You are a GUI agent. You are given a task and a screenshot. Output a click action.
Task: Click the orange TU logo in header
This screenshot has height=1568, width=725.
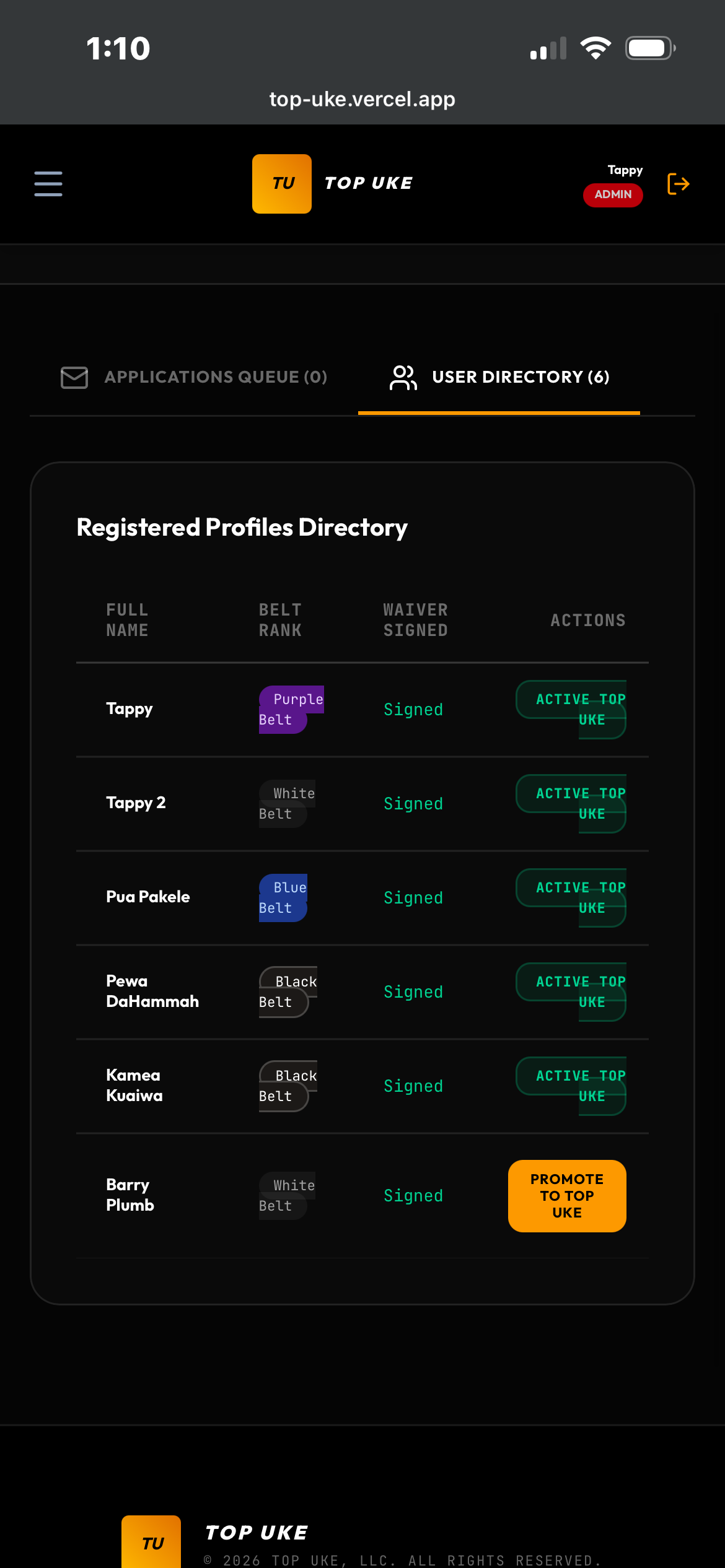coord(282,184)
